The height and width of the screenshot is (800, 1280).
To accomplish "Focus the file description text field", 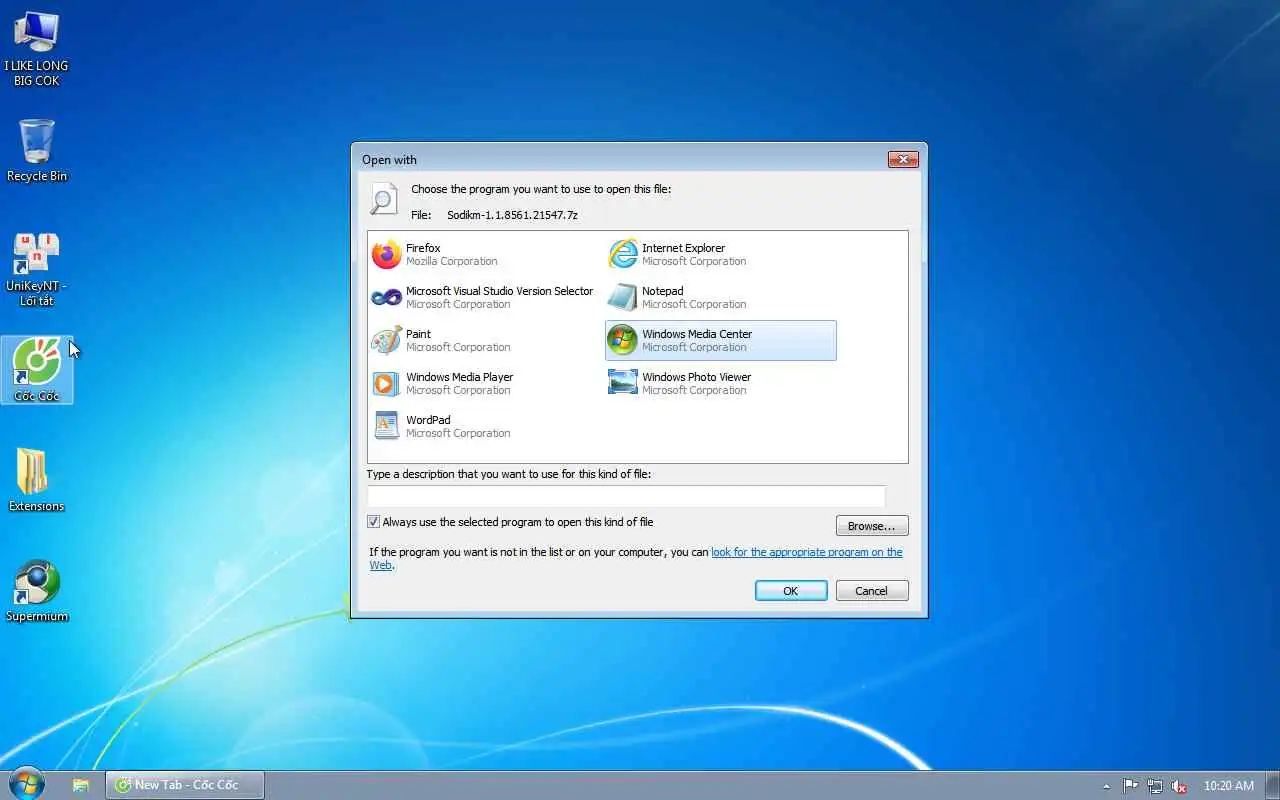I will 626,496.
